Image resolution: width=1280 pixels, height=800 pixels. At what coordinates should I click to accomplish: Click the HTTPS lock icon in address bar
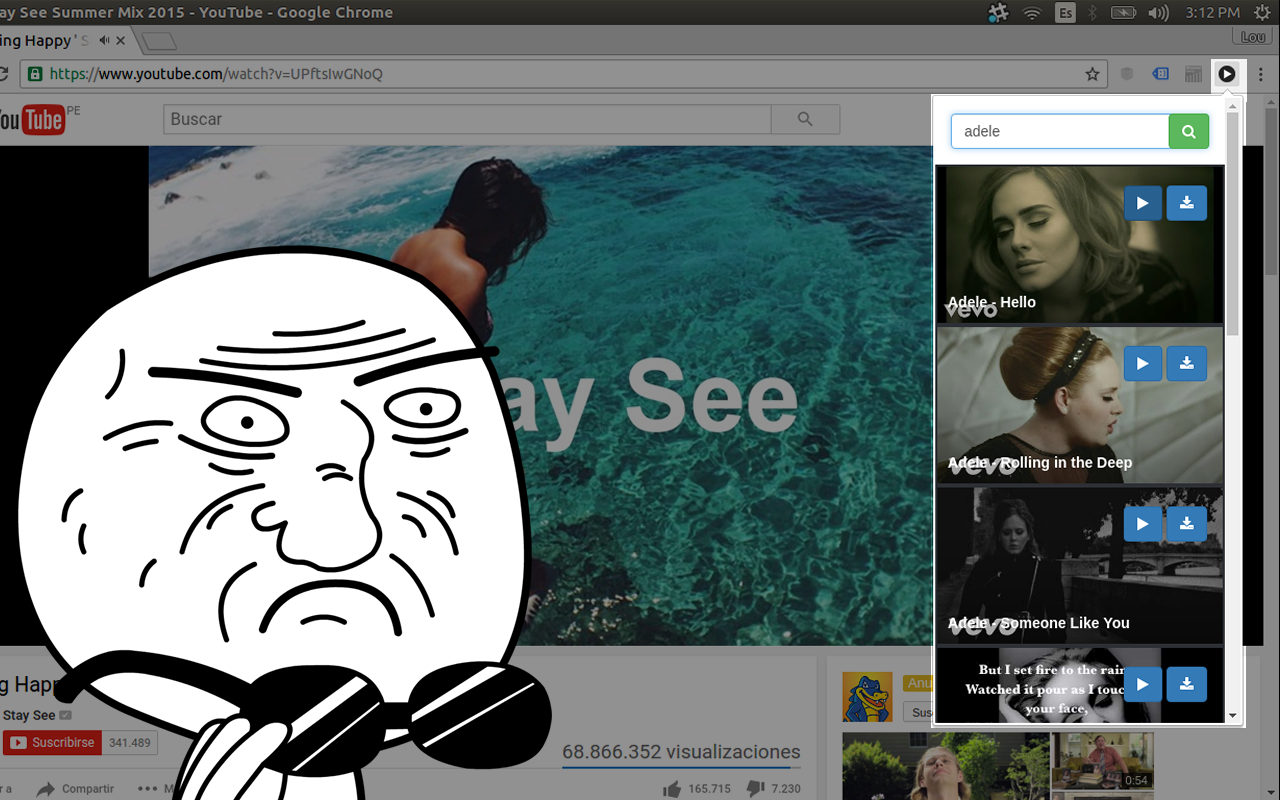point(34,73)
